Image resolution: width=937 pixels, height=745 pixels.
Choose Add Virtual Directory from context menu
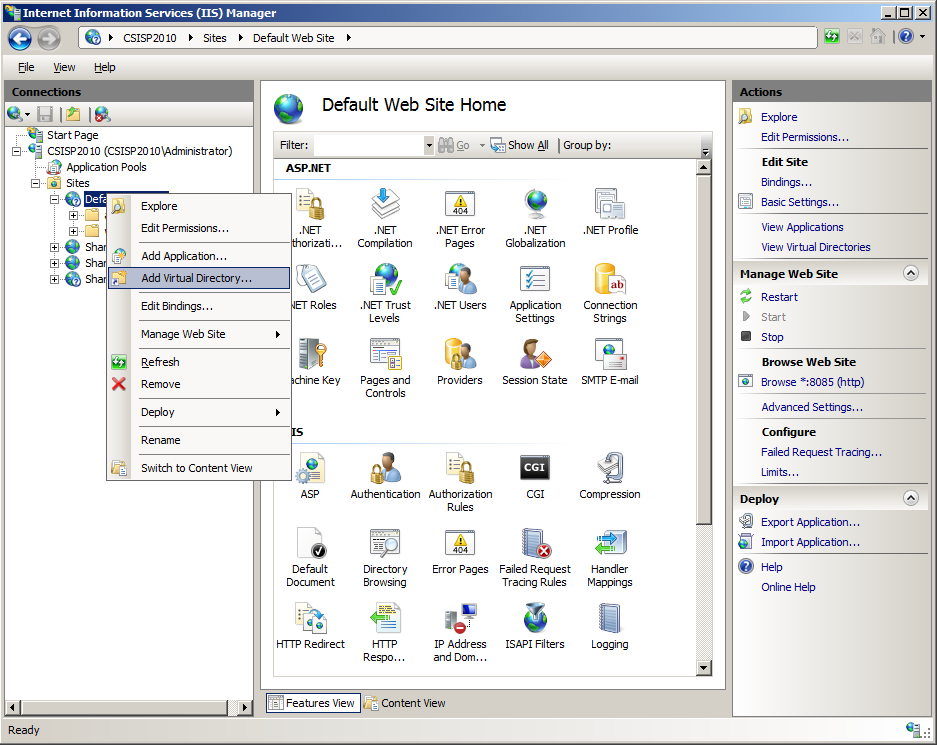(x=197, y=279)
